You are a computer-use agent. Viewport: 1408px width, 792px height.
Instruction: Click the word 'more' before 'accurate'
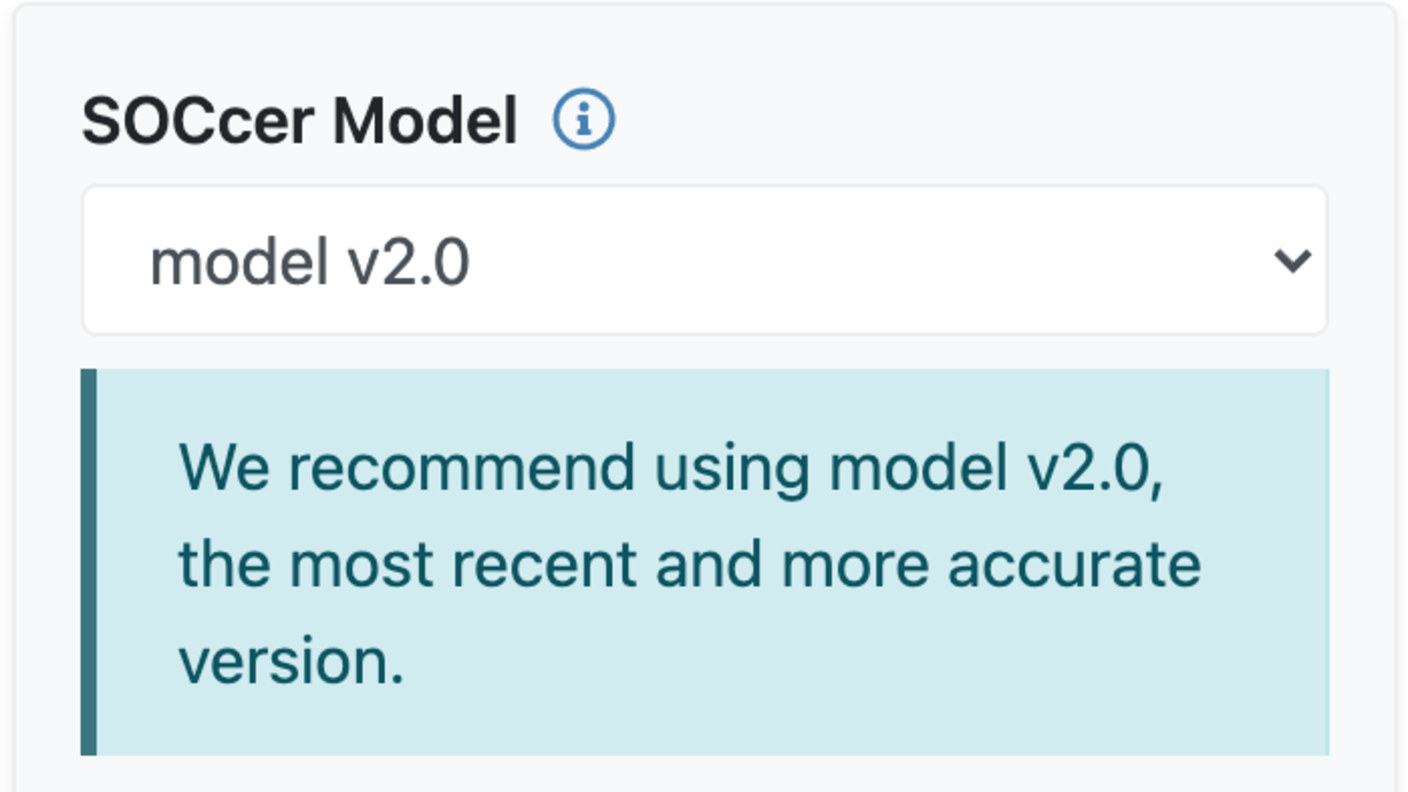click(x=855, y=565)
